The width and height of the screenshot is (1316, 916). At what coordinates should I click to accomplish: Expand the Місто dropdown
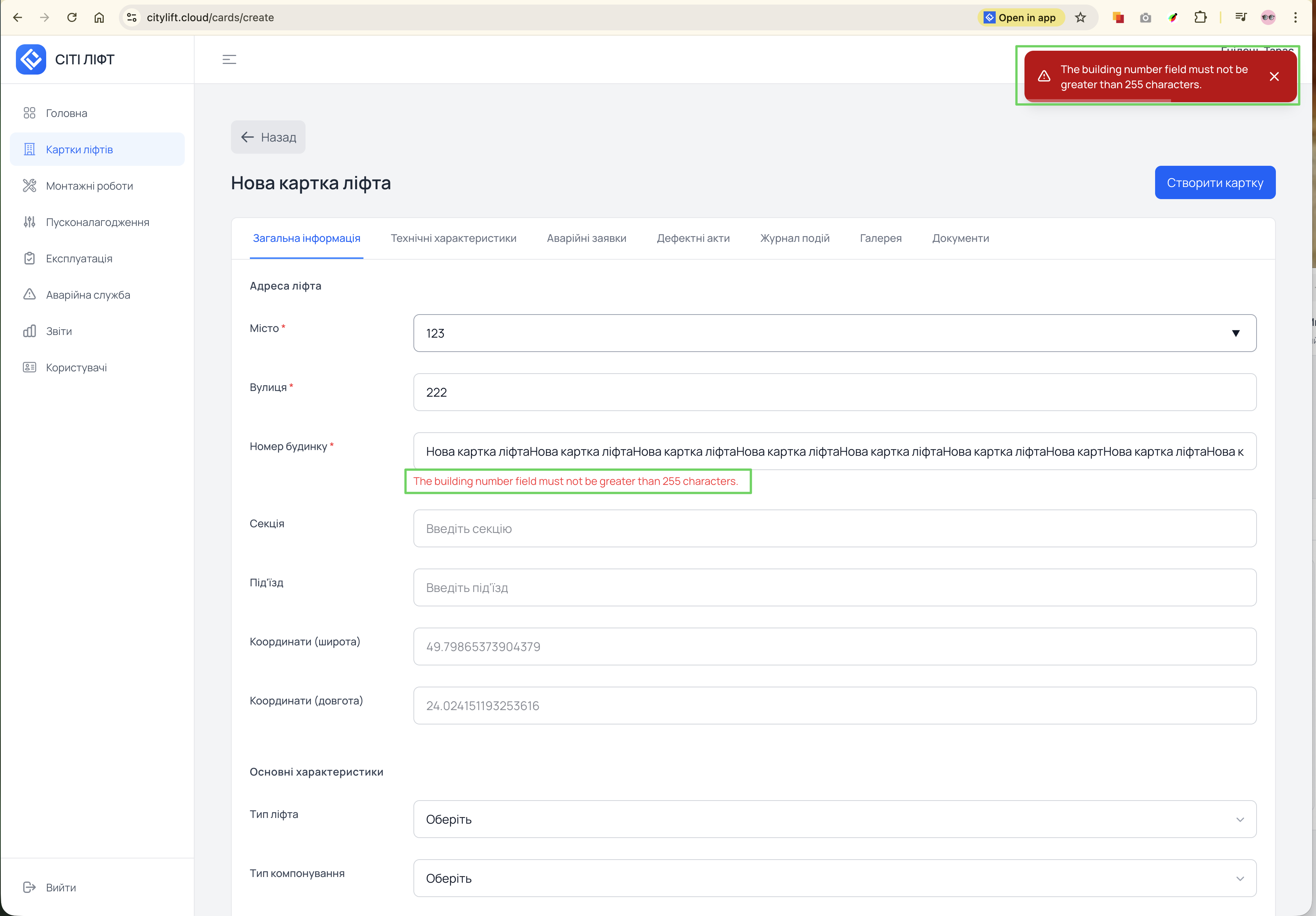(x=834, y=333)
